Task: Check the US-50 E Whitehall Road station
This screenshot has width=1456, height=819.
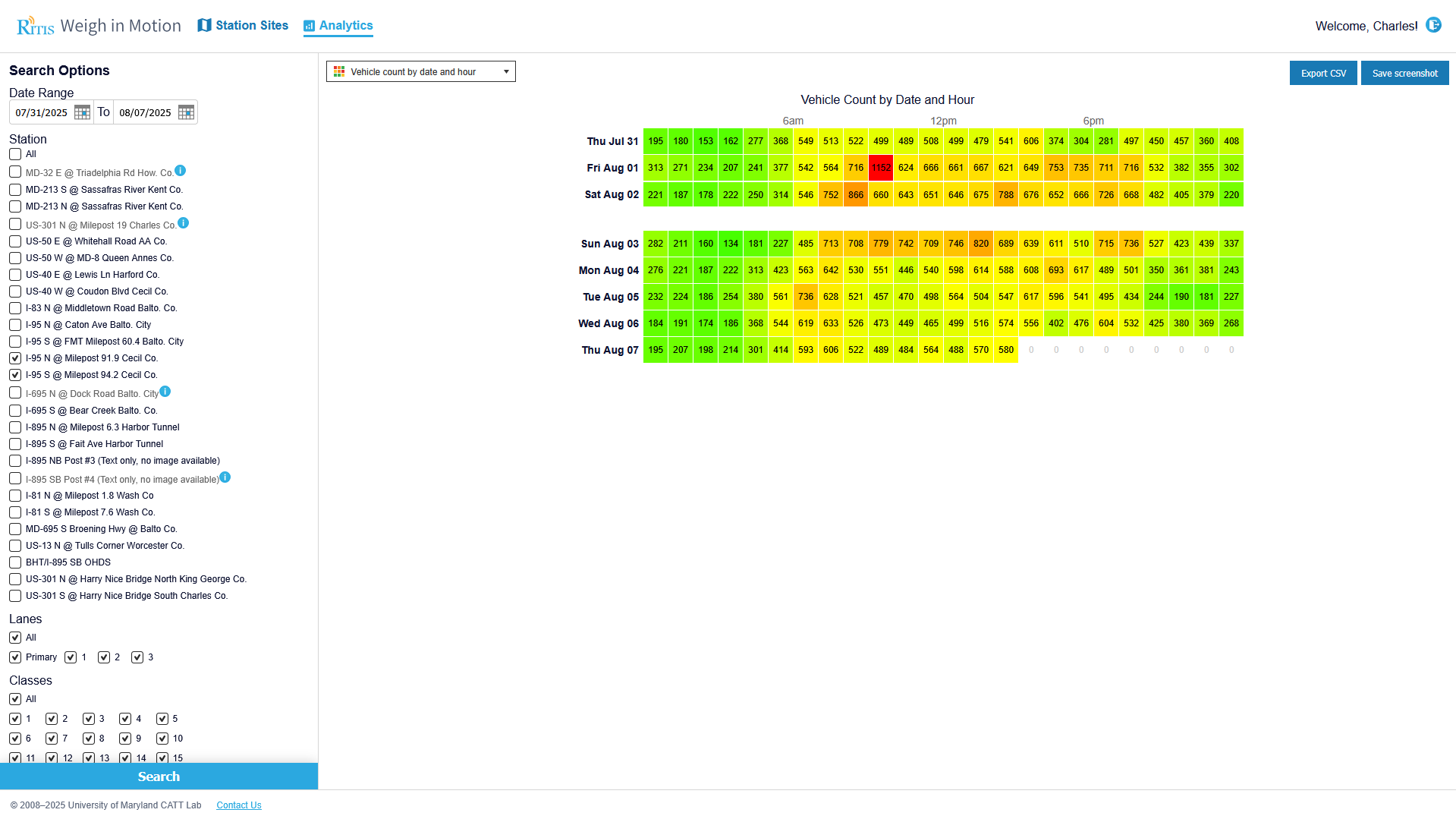Action: [x=15, y=241]
